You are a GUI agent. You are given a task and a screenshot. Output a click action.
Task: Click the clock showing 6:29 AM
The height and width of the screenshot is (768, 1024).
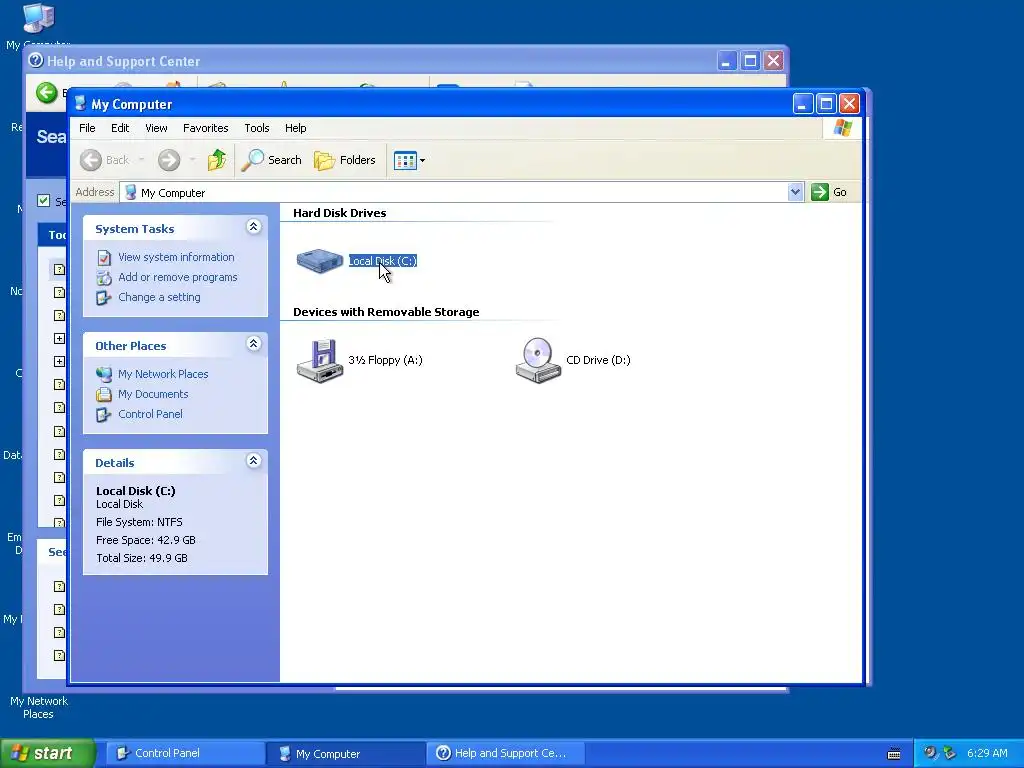pyautogui.click(x=987, y=753)
